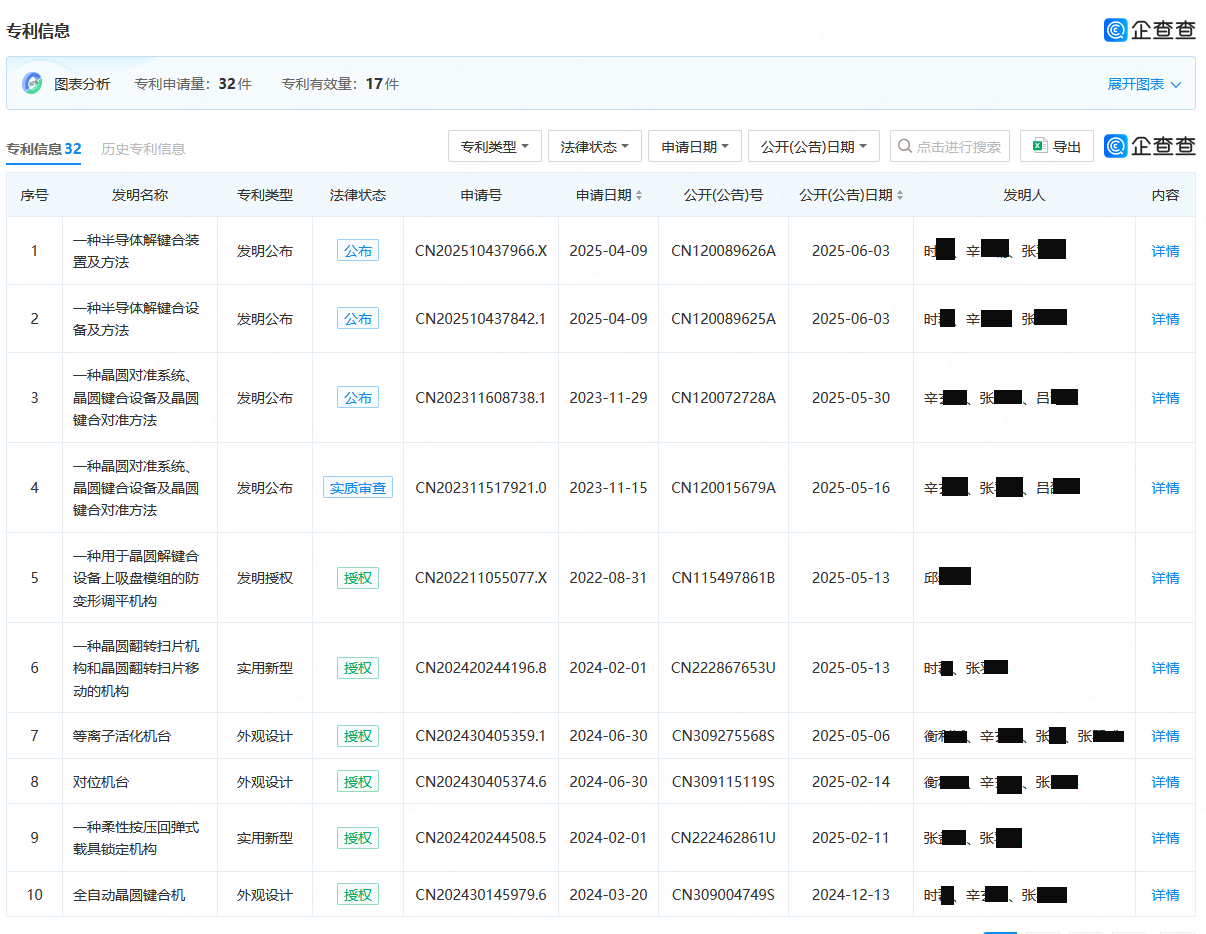Screen dimensions: 1206x934
Task: Click the chart analysis circular icon
Action: tap(32, 84)
